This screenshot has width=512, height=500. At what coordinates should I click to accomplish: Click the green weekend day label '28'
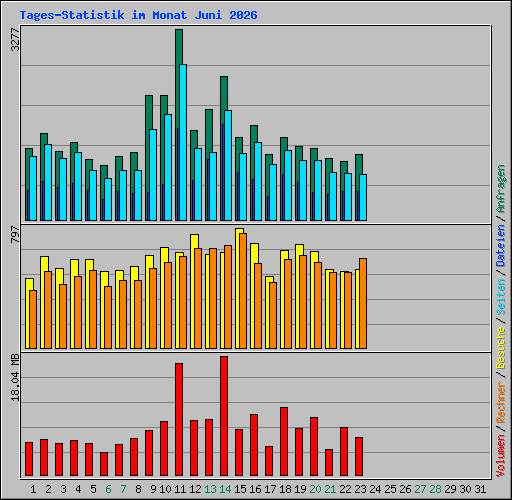(x=435, y=489)
